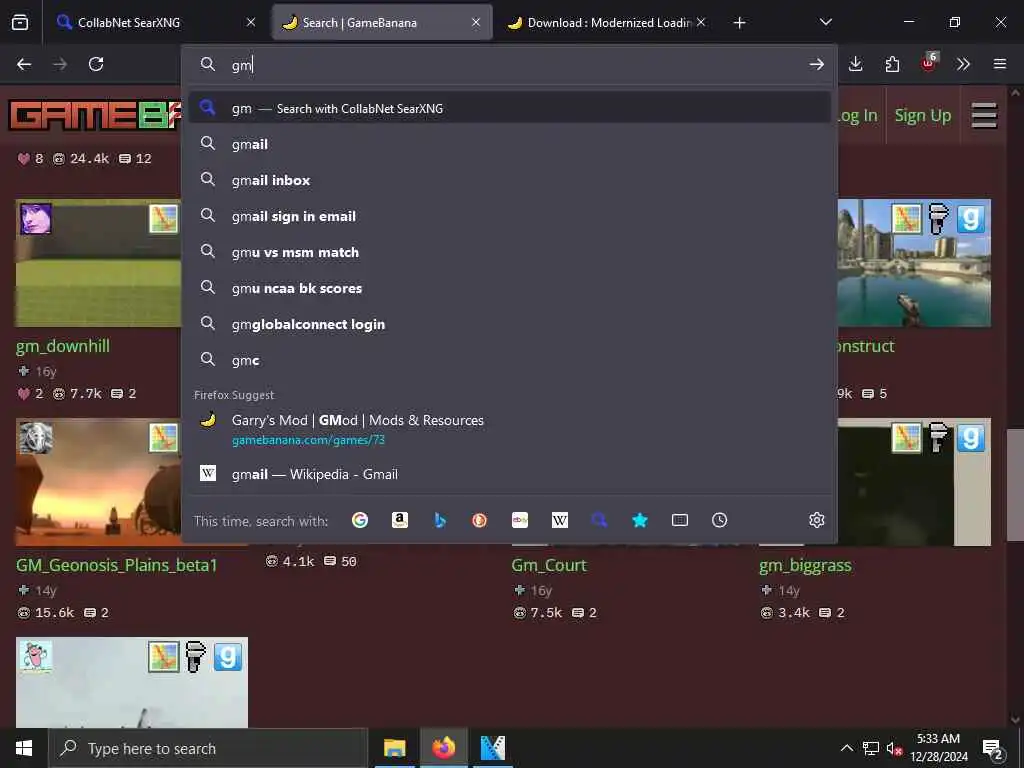Search open tabs using the tabs icon

pyautogui.click(x=680, y=520)
